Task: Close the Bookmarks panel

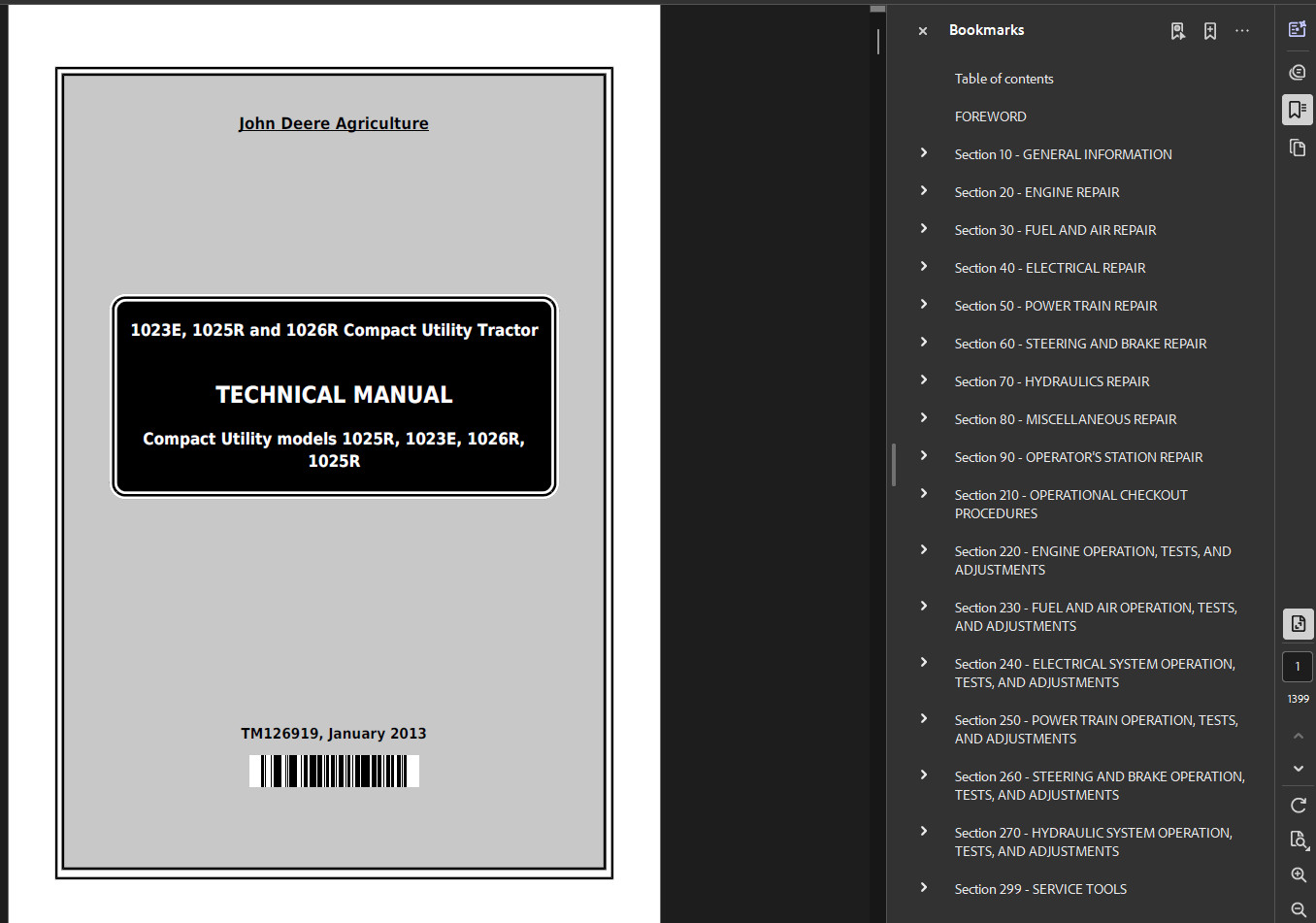Action: 923,31
